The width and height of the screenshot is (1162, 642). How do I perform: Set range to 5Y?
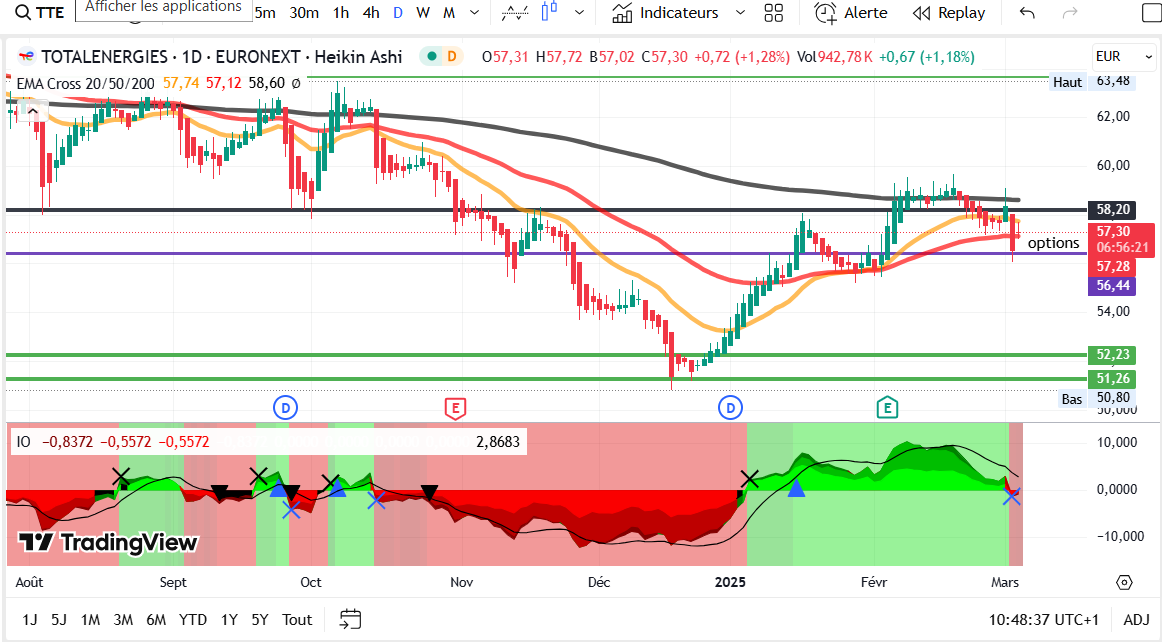[x=259, y=620]
